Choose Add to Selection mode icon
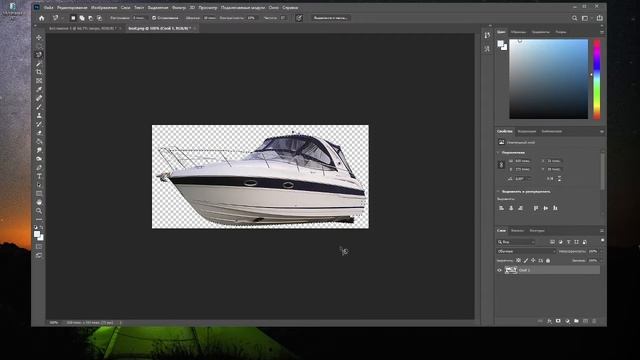This screenshot has width=640, height=360. point(82,18)
